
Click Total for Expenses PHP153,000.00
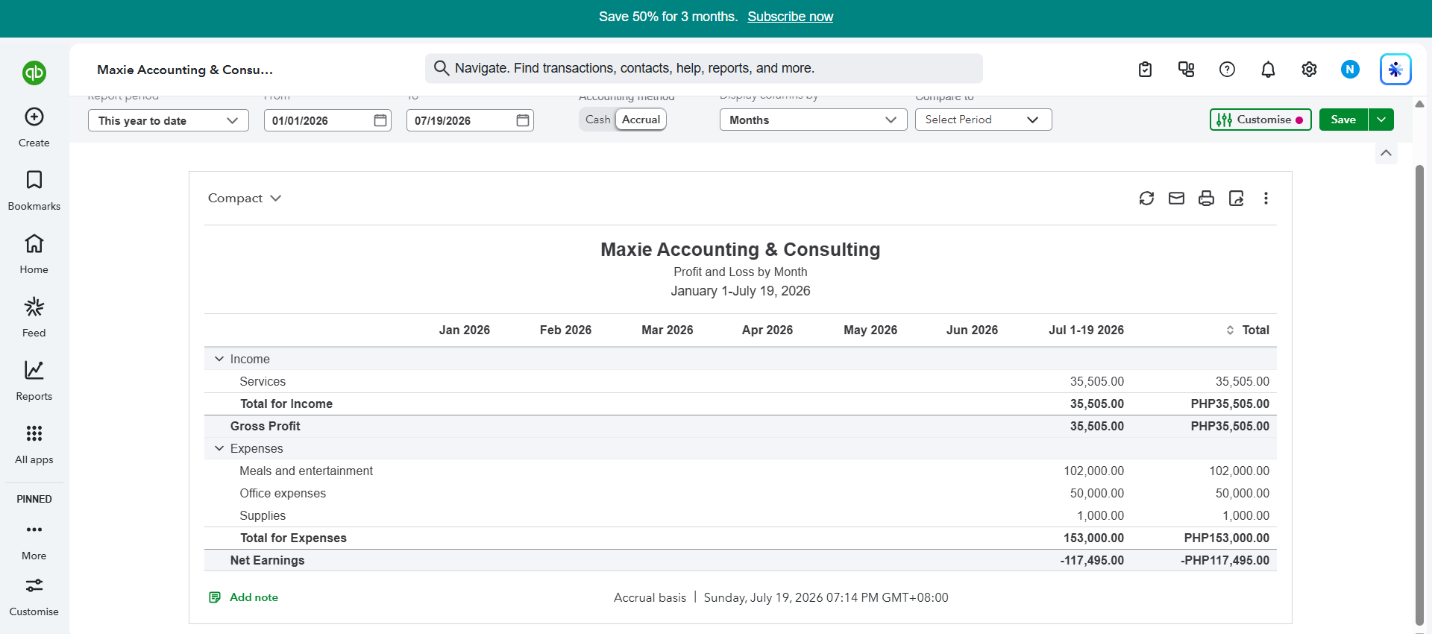pyautogui.click(x=1227, y=538)
